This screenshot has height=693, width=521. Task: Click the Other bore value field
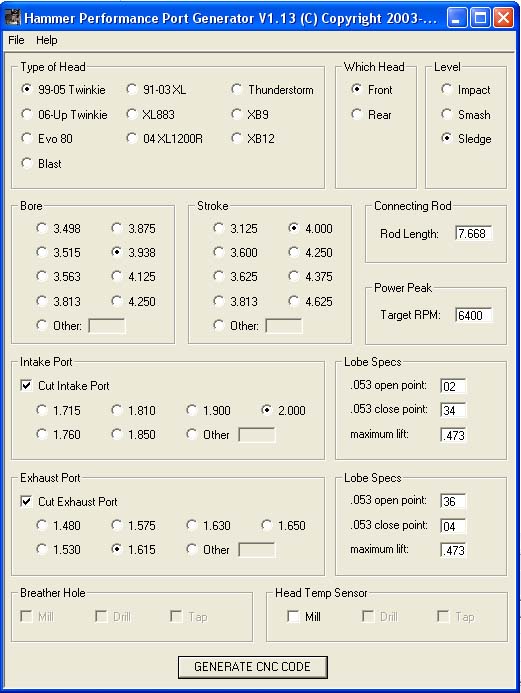(107, 326)
